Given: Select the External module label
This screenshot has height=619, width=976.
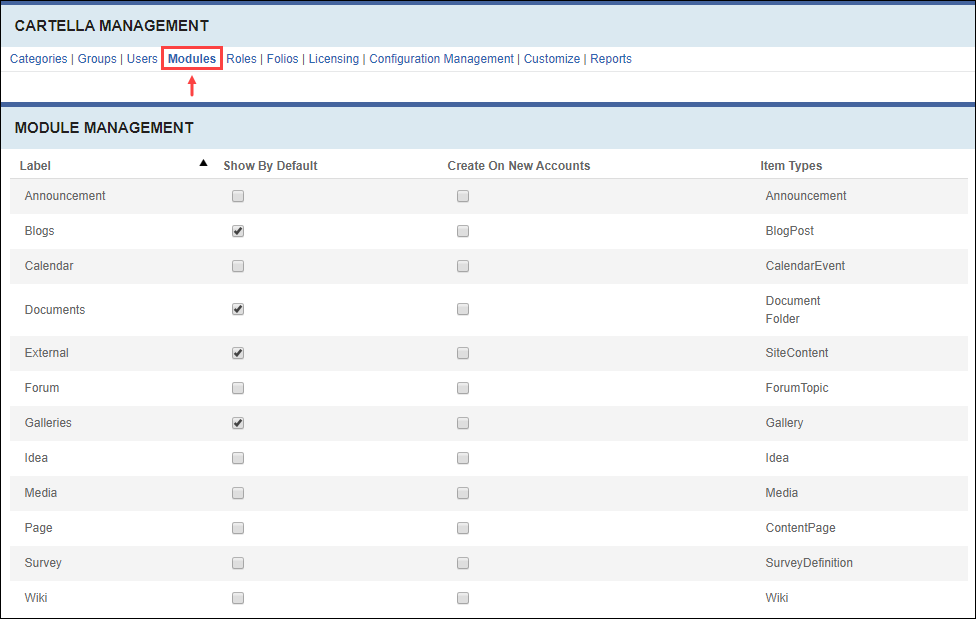Looking at the screenshot, I should point(47,352).
